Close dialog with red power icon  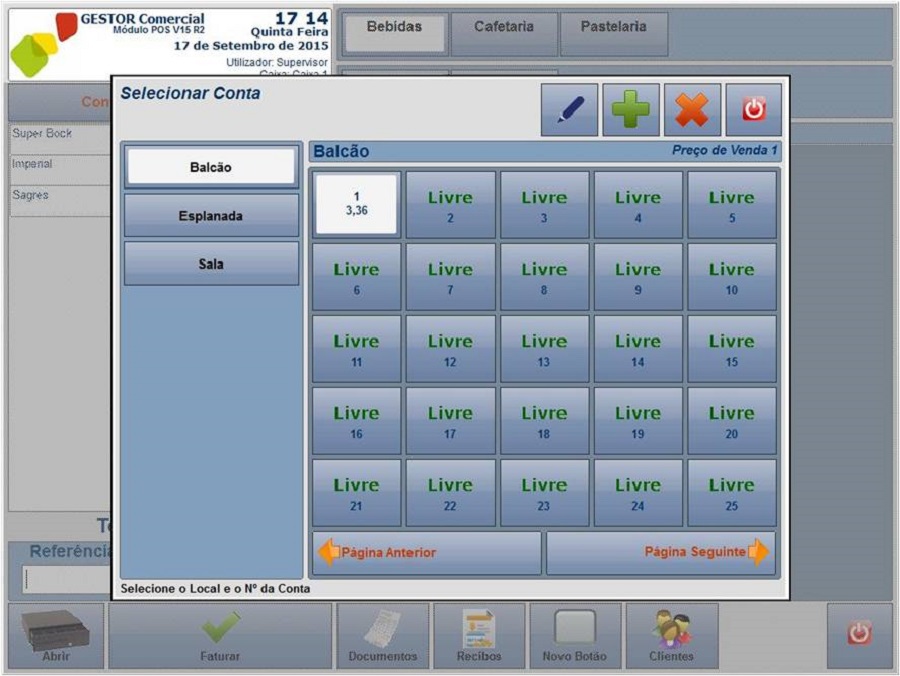(753, 110)
